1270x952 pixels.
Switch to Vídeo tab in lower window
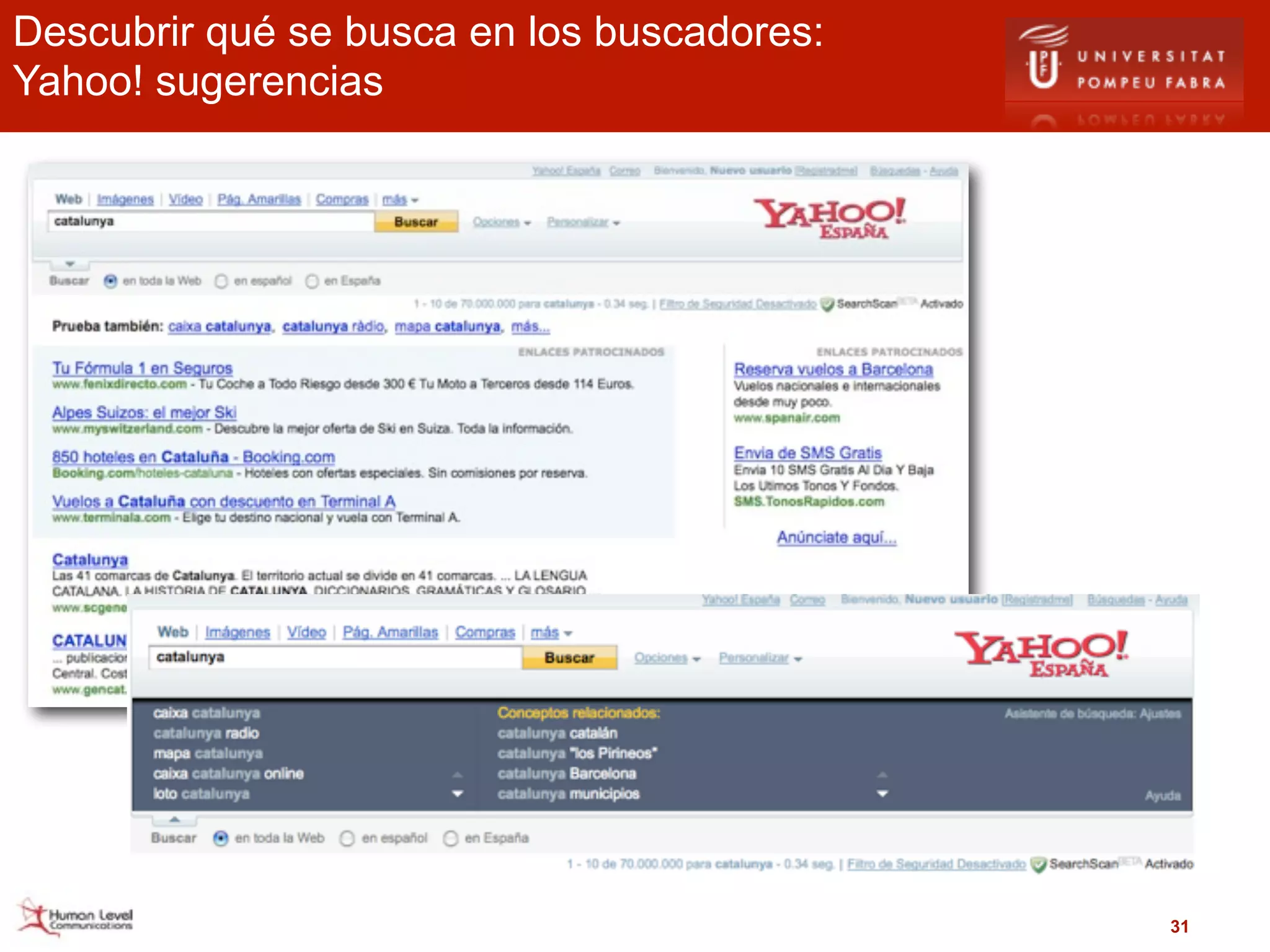tap(306, 632)
